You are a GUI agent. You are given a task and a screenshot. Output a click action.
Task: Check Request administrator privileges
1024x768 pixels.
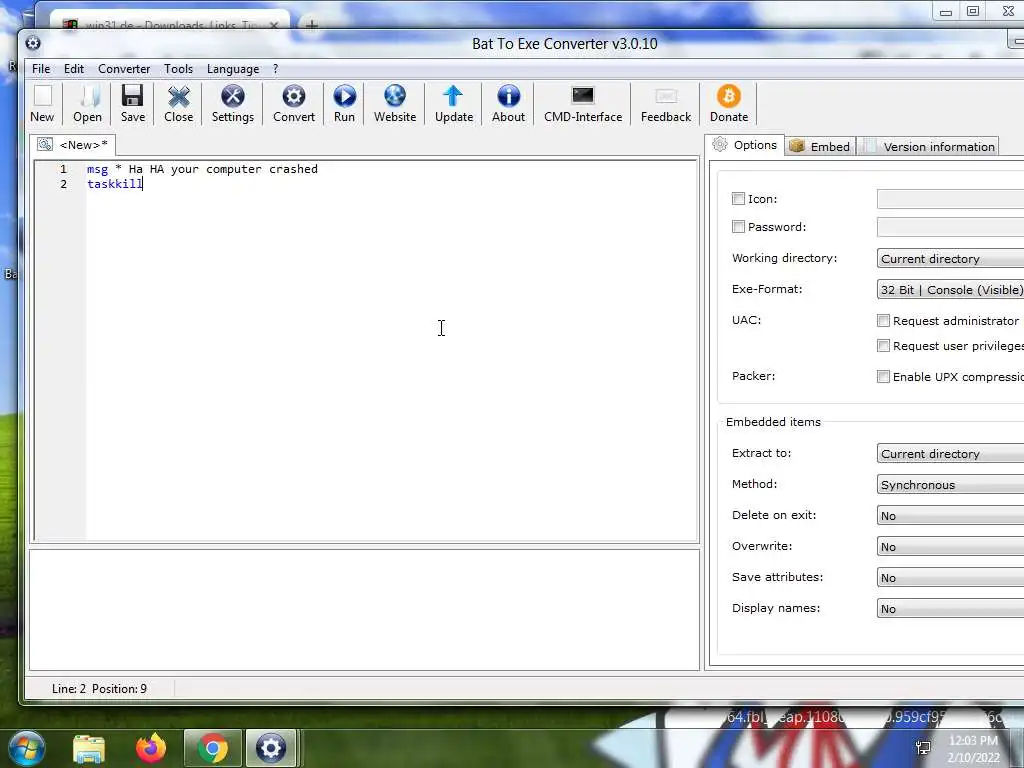click(x=883, y=321)
